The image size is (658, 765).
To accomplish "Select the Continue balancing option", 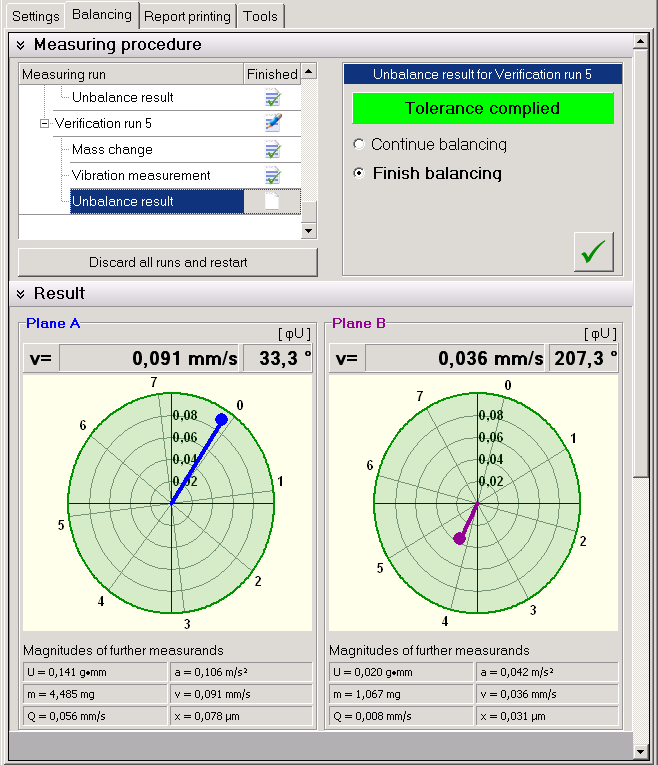I will click(359, 145).
